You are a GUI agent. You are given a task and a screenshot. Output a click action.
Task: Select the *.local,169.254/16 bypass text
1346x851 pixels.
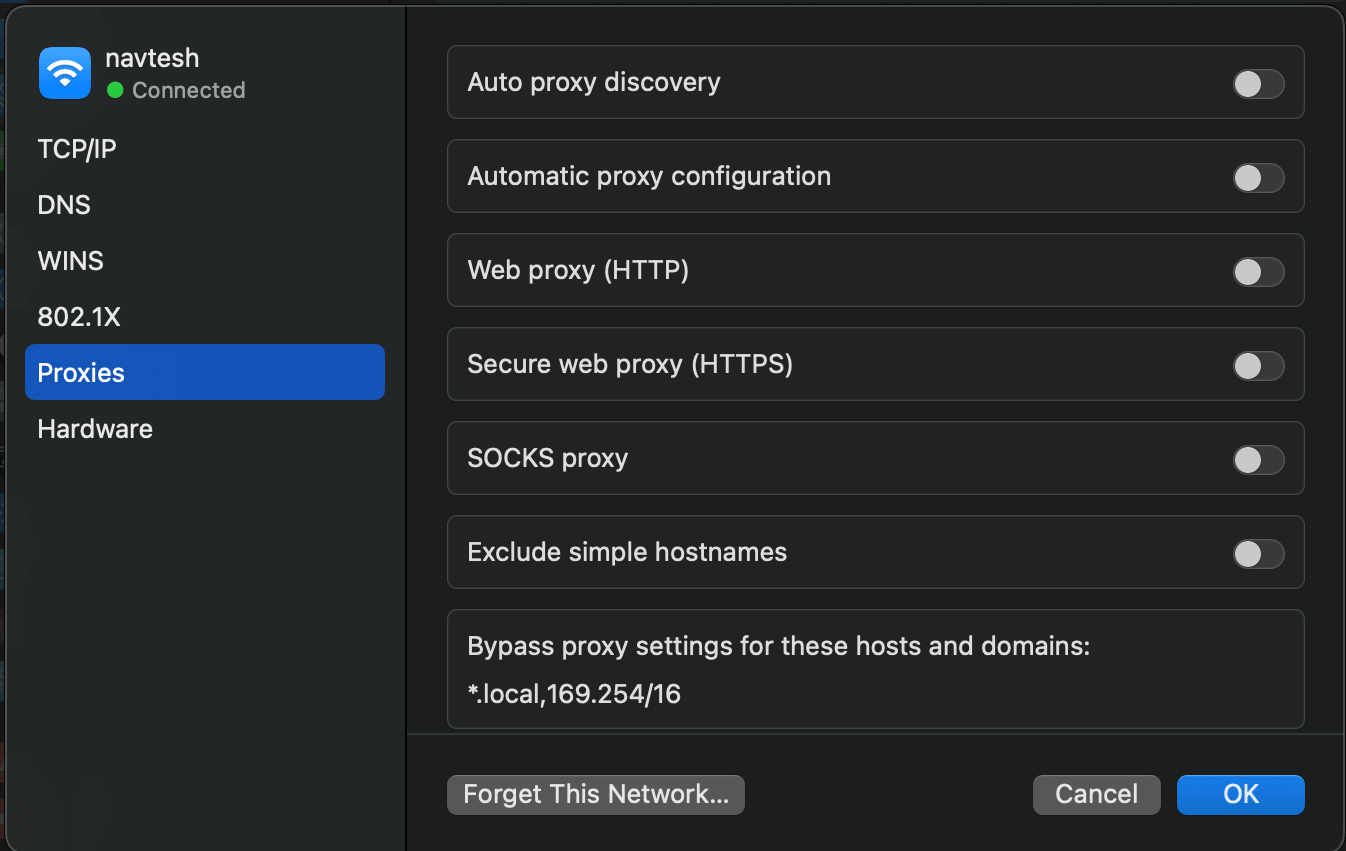pos(573,694)
